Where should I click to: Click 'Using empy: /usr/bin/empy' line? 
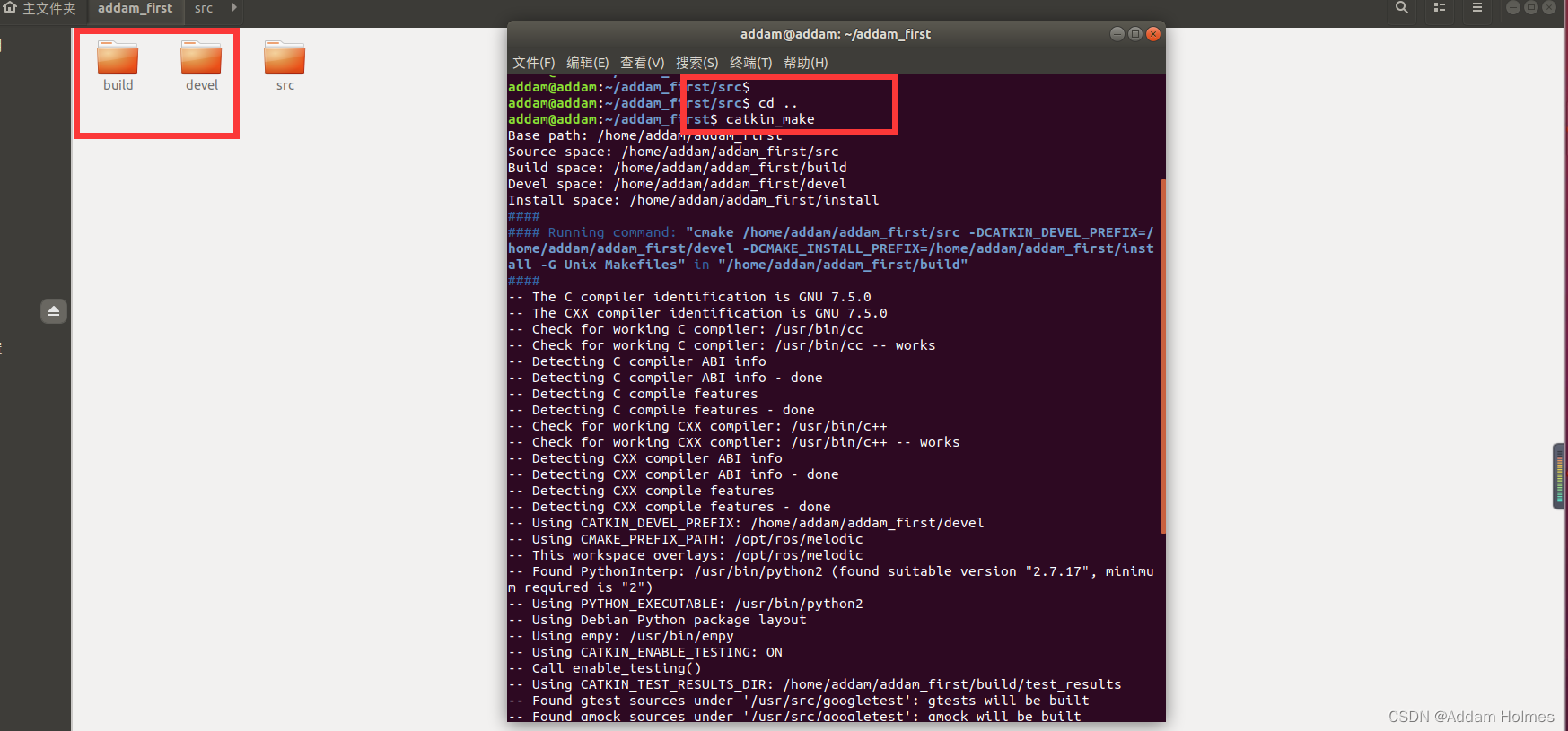[621, 636]
